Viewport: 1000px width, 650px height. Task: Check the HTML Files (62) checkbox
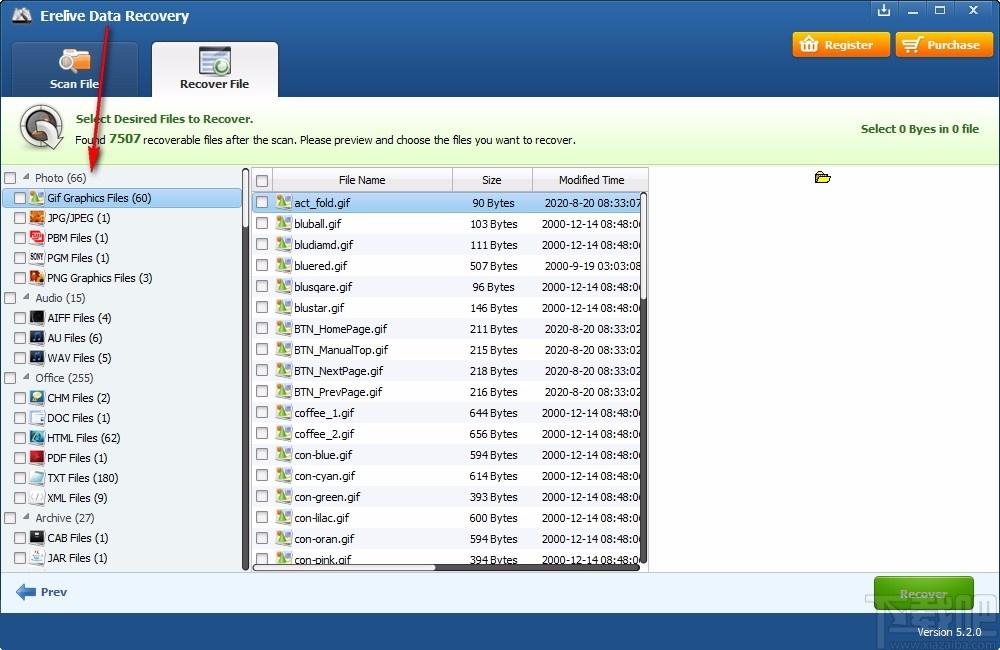click(20, 438)
